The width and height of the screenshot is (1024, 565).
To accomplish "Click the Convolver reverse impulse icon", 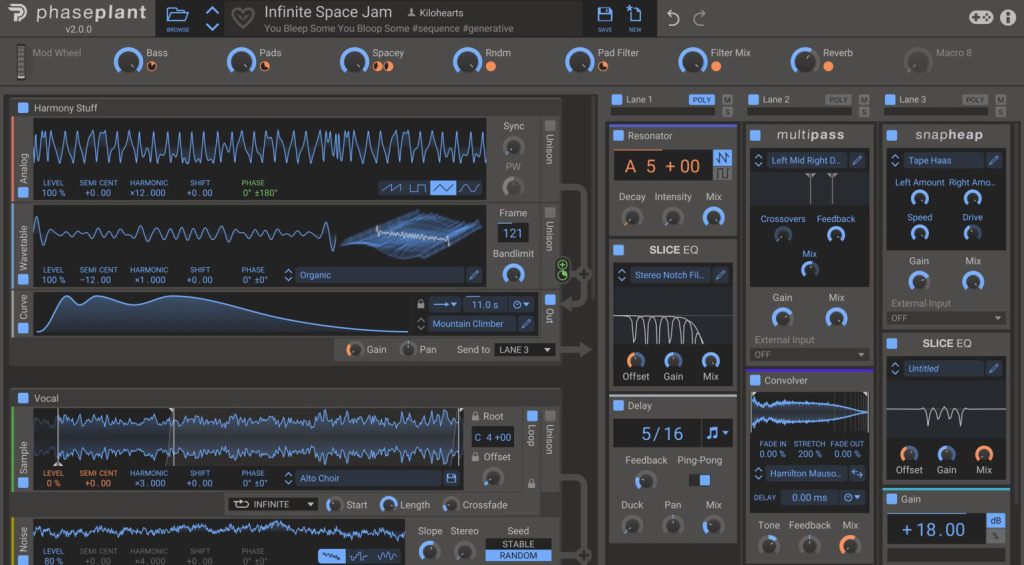I will (x=857, y=473).
